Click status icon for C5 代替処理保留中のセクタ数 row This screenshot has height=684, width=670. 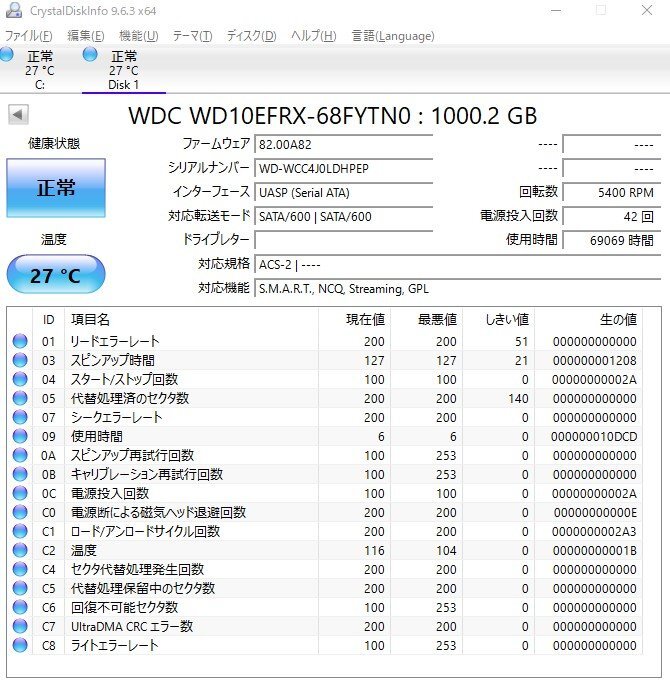coord(20,588)
